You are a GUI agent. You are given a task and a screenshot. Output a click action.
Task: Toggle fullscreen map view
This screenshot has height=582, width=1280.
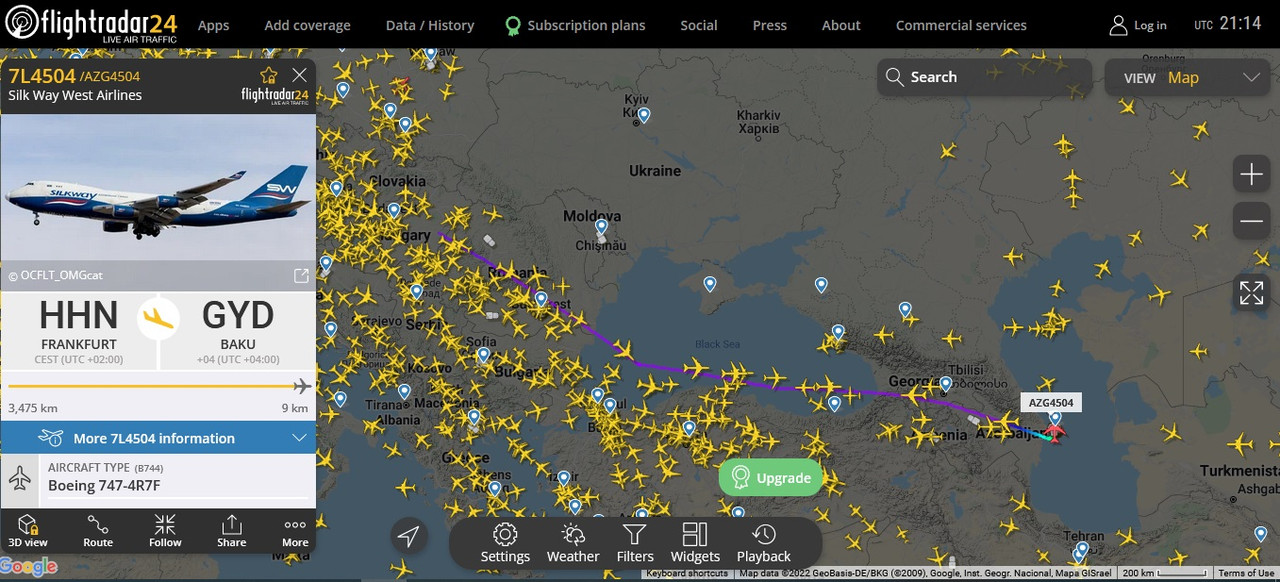[1251, 292]
